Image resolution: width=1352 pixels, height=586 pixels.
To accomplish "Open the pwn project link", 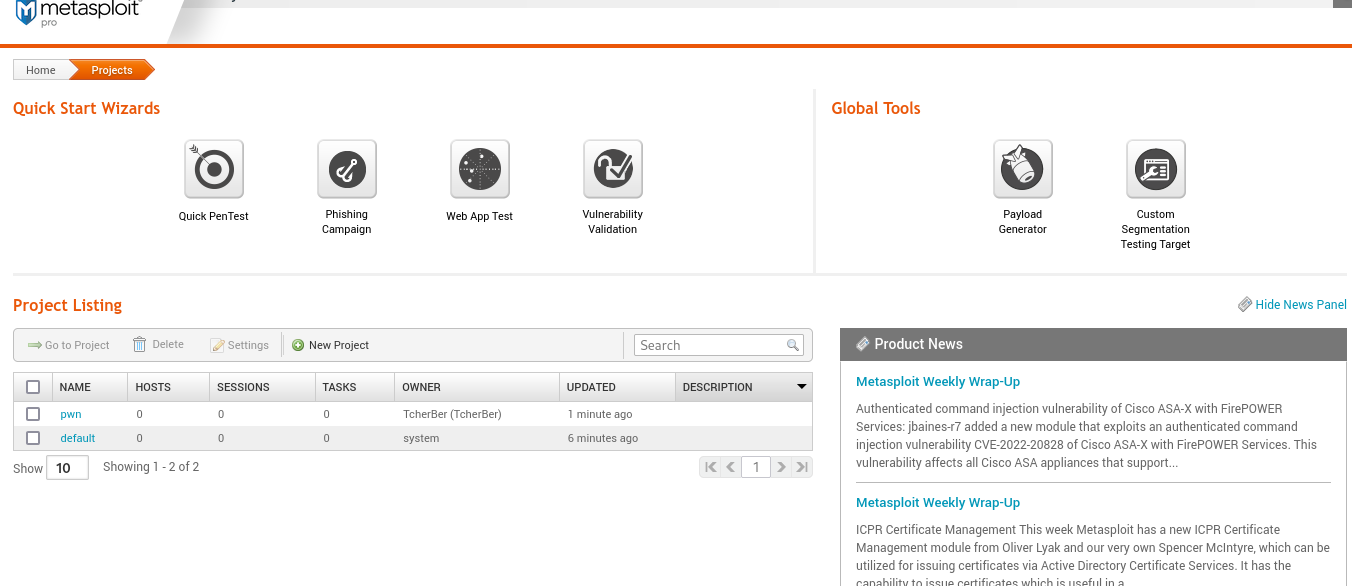I will point(70,414).
